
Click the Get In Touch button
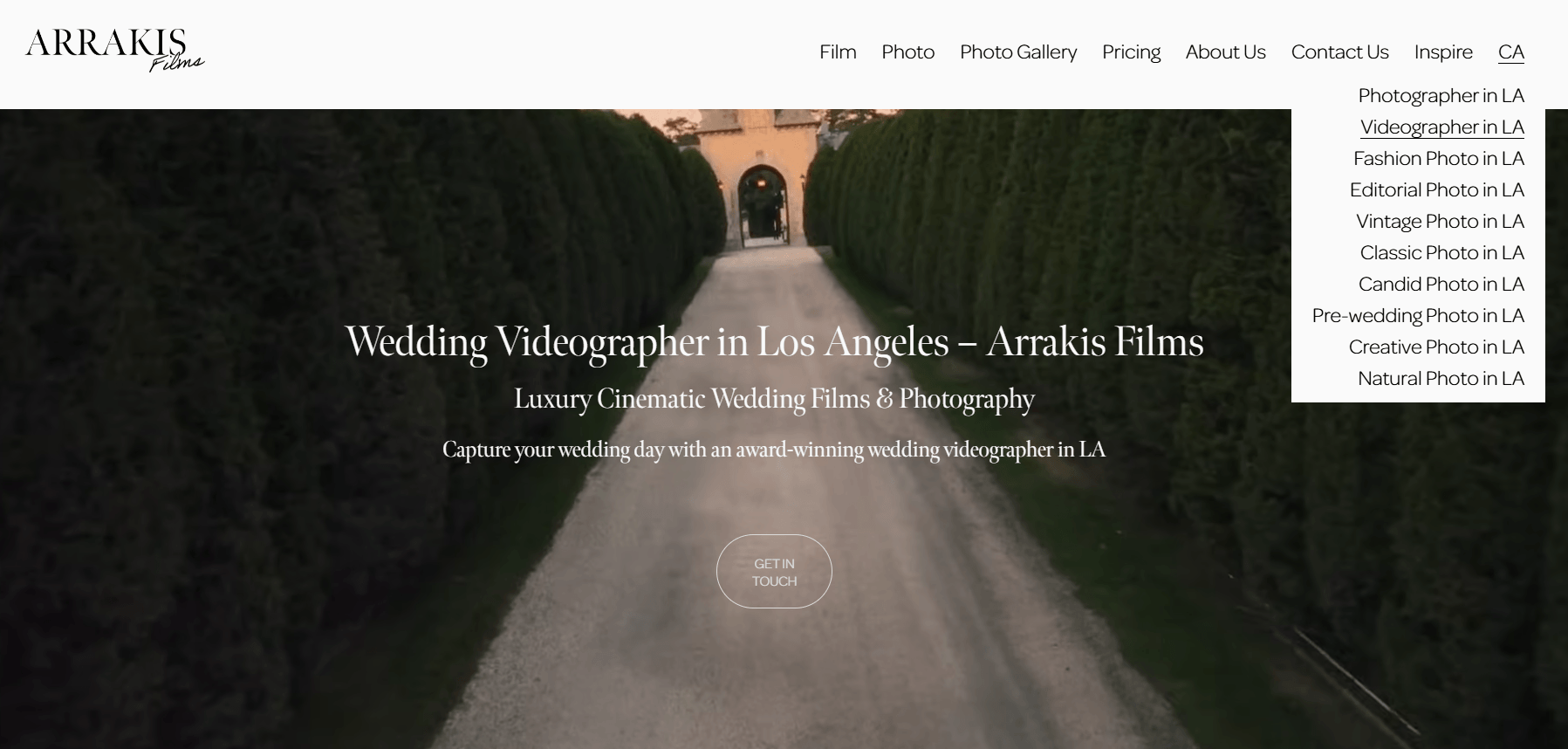[x=774, y=572]
